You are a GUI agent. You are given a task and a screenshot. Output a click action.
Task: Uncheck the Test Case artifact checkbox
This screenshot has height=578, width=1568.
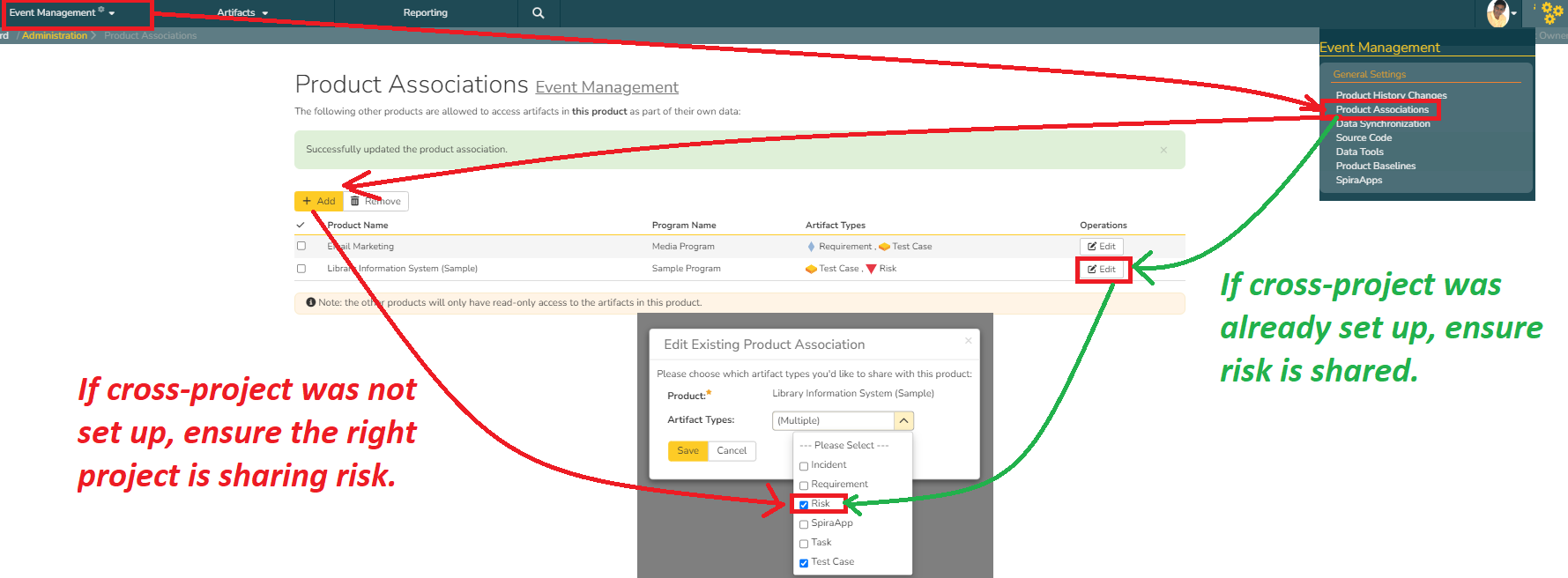(804, 563)
